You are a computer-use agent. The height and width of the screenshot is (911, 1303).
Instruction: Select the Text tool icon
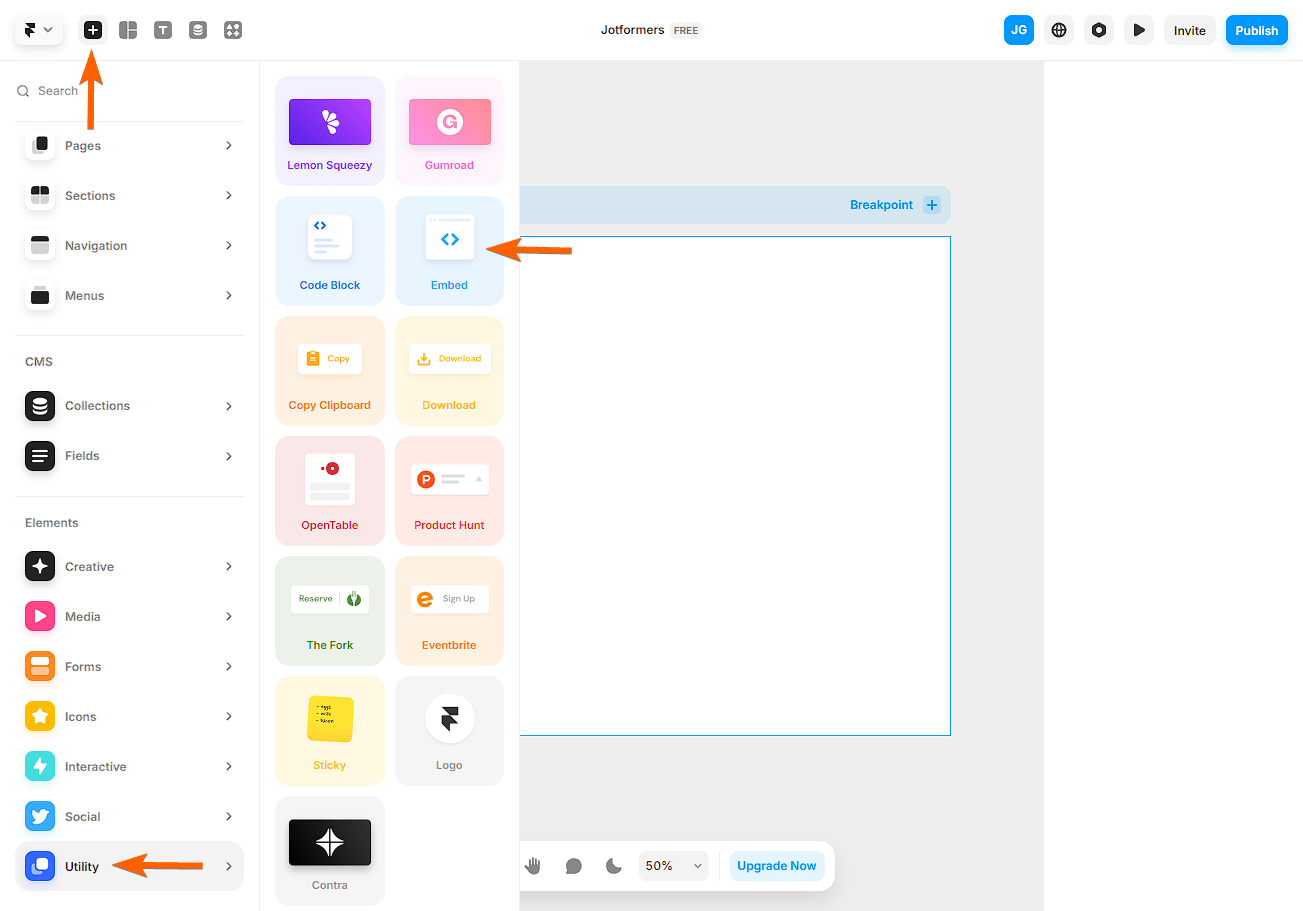(163, 30)
